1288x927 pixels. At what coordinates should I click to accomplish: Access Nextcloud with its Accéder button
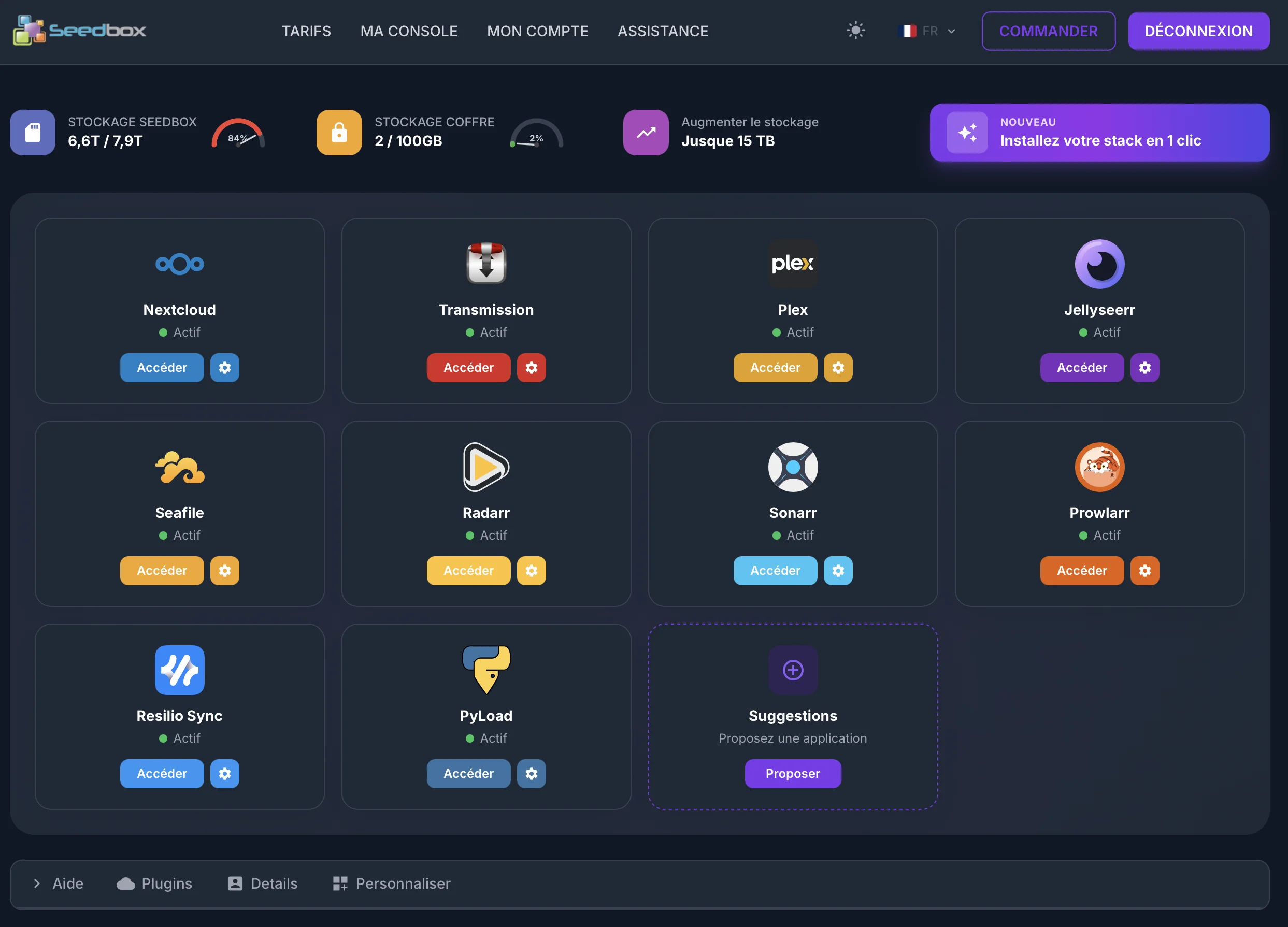point(162,367)
